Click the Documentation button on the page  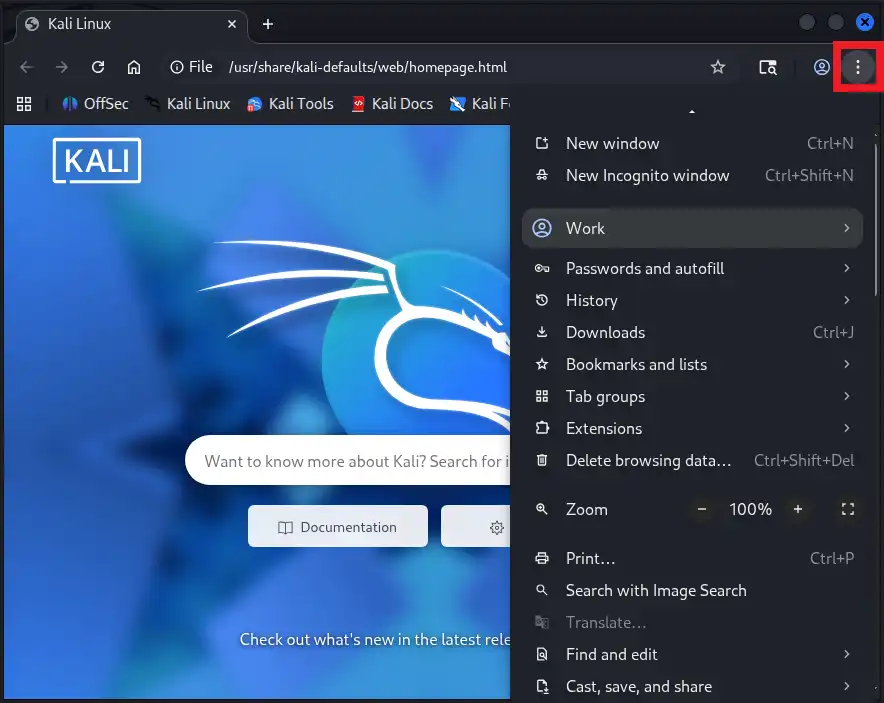coord(337,526)
